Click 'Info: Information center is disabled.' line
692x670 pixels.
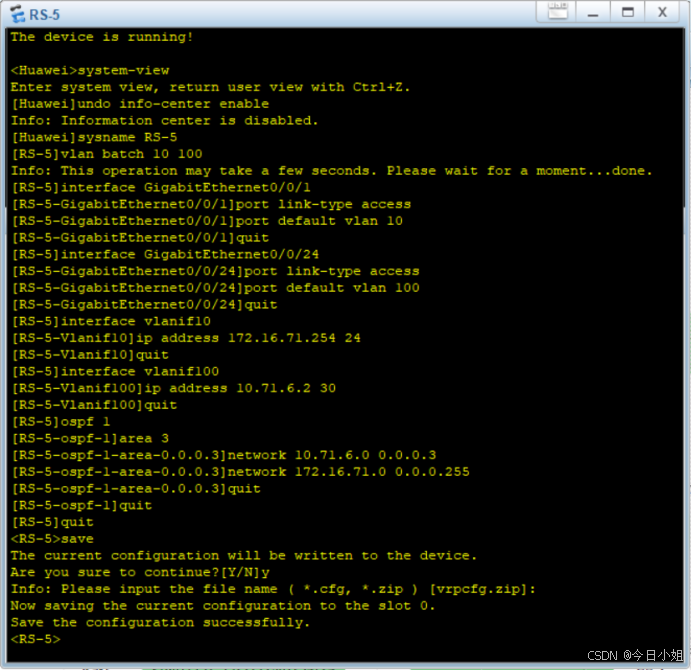click(x=164, y=120)
